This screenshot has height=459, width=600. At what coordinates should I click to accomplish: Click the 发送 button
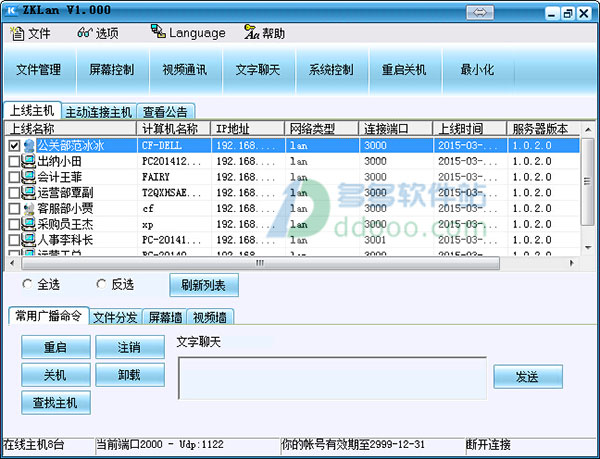point(528,376)
